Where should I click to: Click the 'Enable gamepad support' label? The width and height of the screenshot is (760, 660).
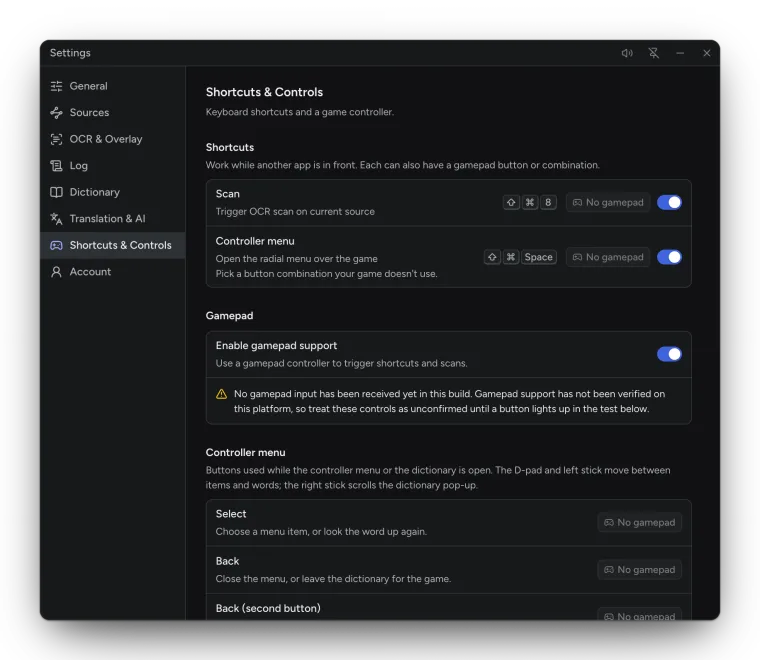coord(276,346)
